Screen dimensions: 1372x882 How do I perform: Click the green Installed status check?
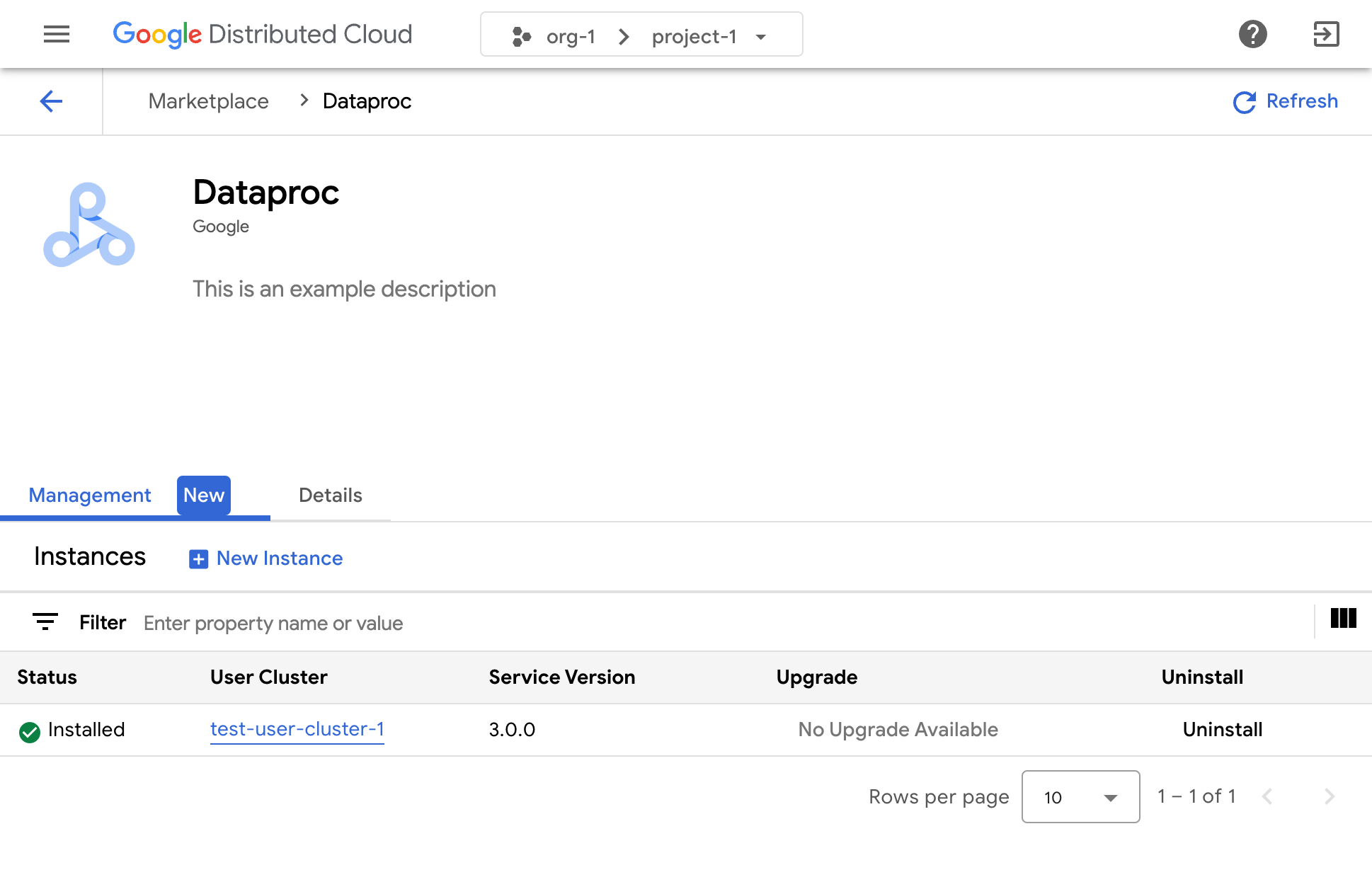pos(29,730)
